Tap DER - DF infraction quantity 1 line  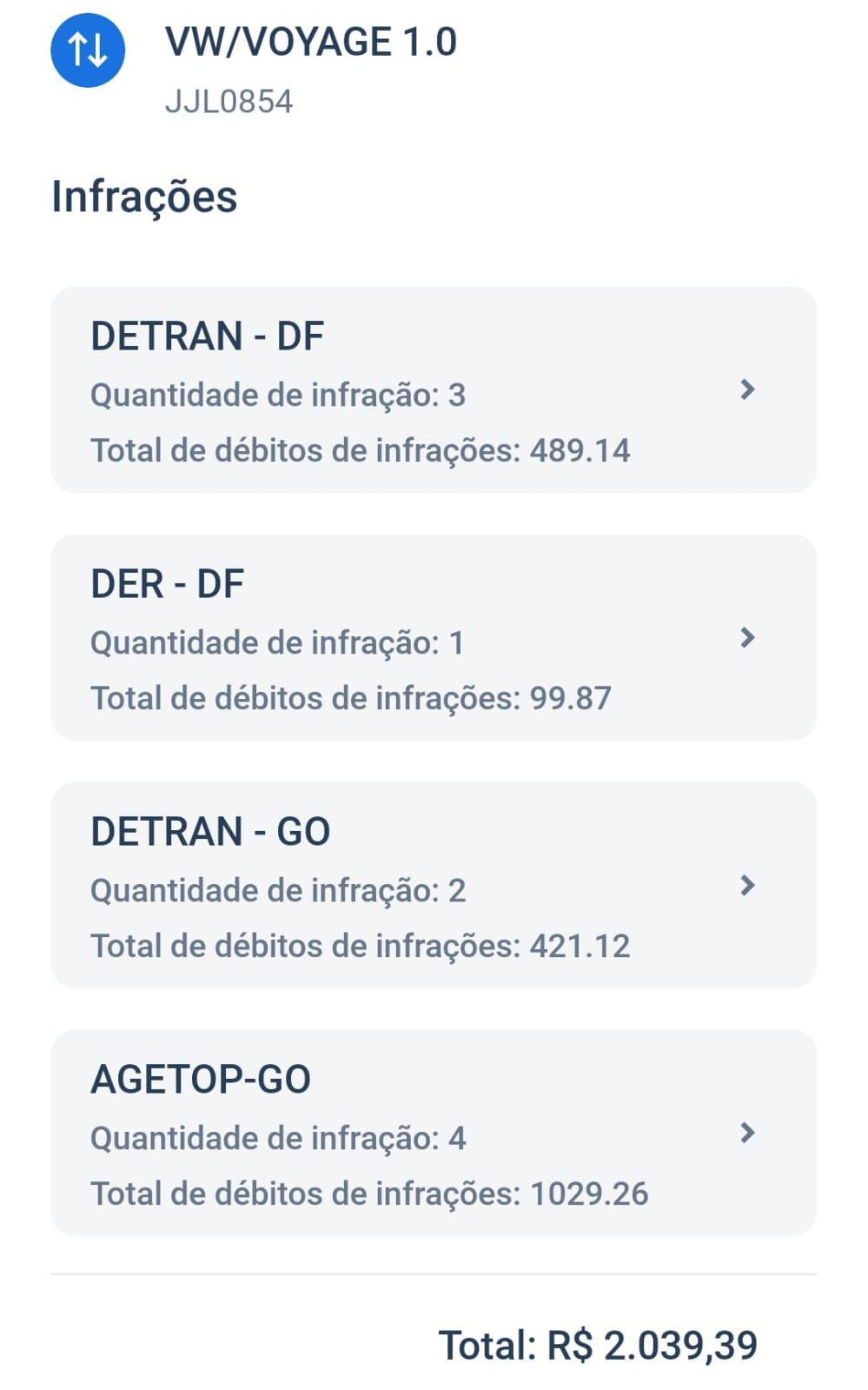(x=277, y=643)
